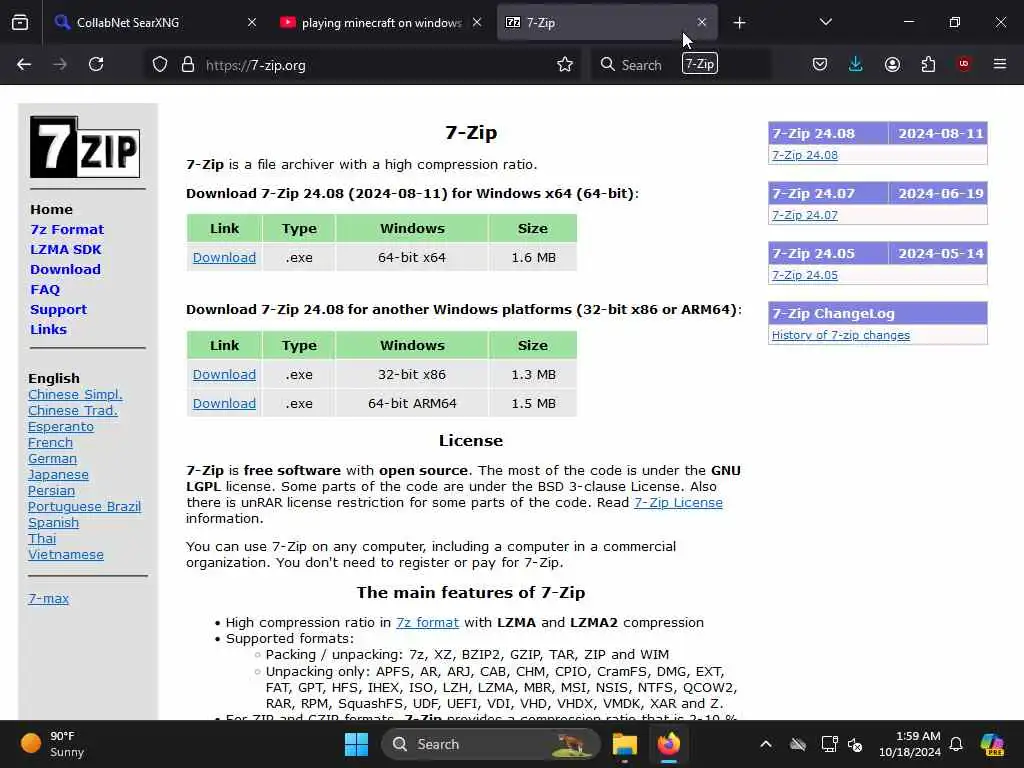Show hidden system tray icons chevron

(766, 744)
